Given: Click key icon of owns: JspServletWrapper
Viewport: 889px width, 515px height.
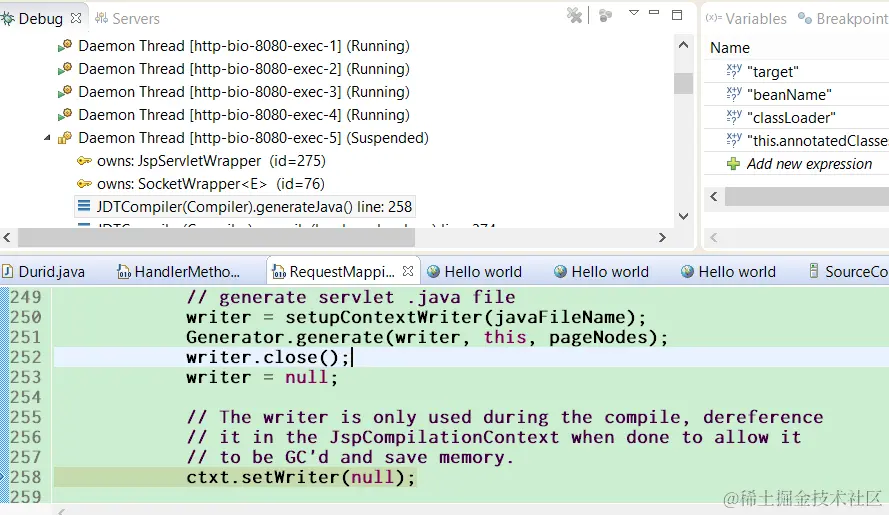Looking at the screenshot, I should pyautogui.click(x=84, y=161).
